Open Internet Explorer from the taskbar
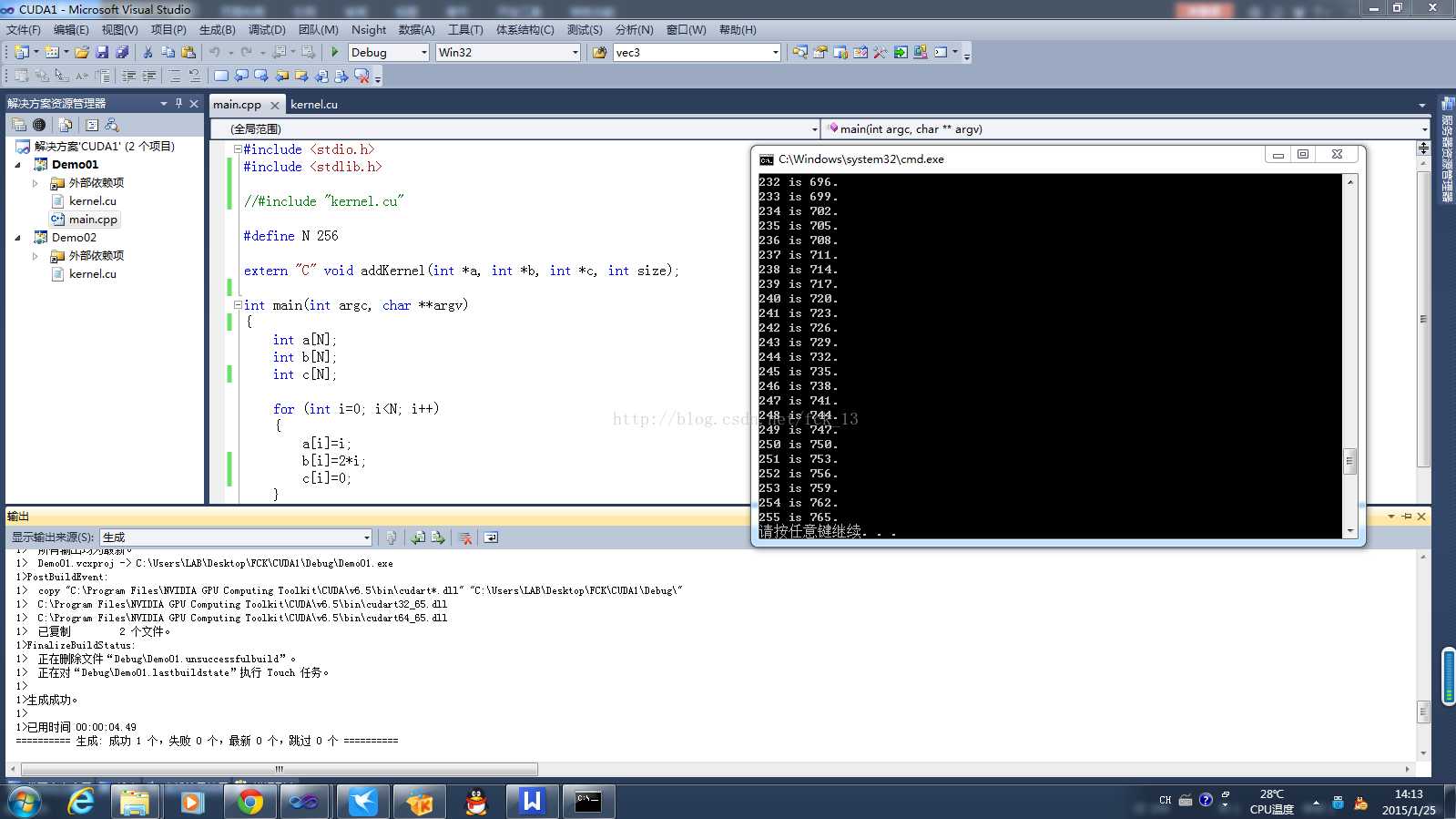 pyautogui.click(x=81, y=802)
